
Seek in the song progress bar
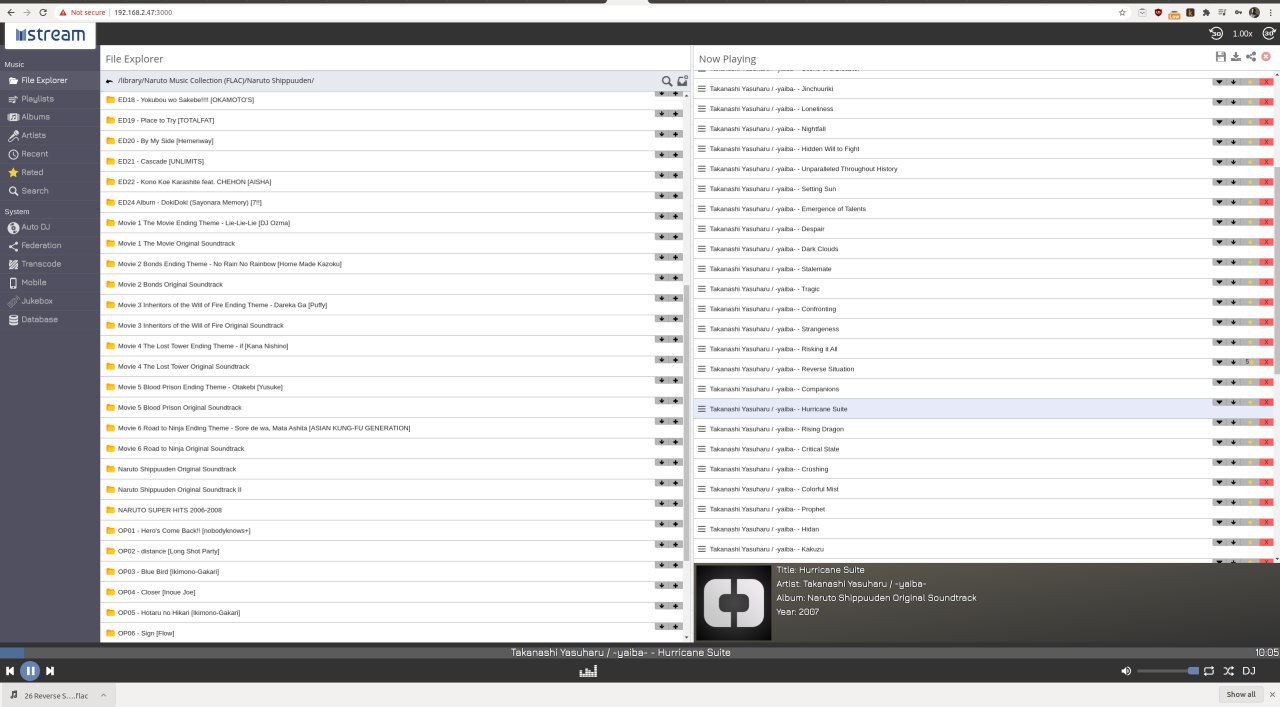click(640, 652)
